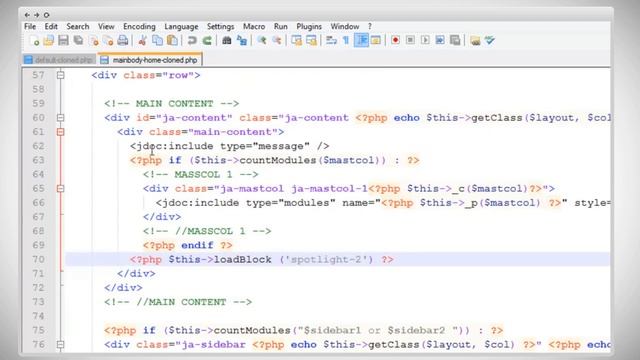
Task: Click the 'MASSCOL 1' comment on line 64
Action: click(x=203, y=175)
